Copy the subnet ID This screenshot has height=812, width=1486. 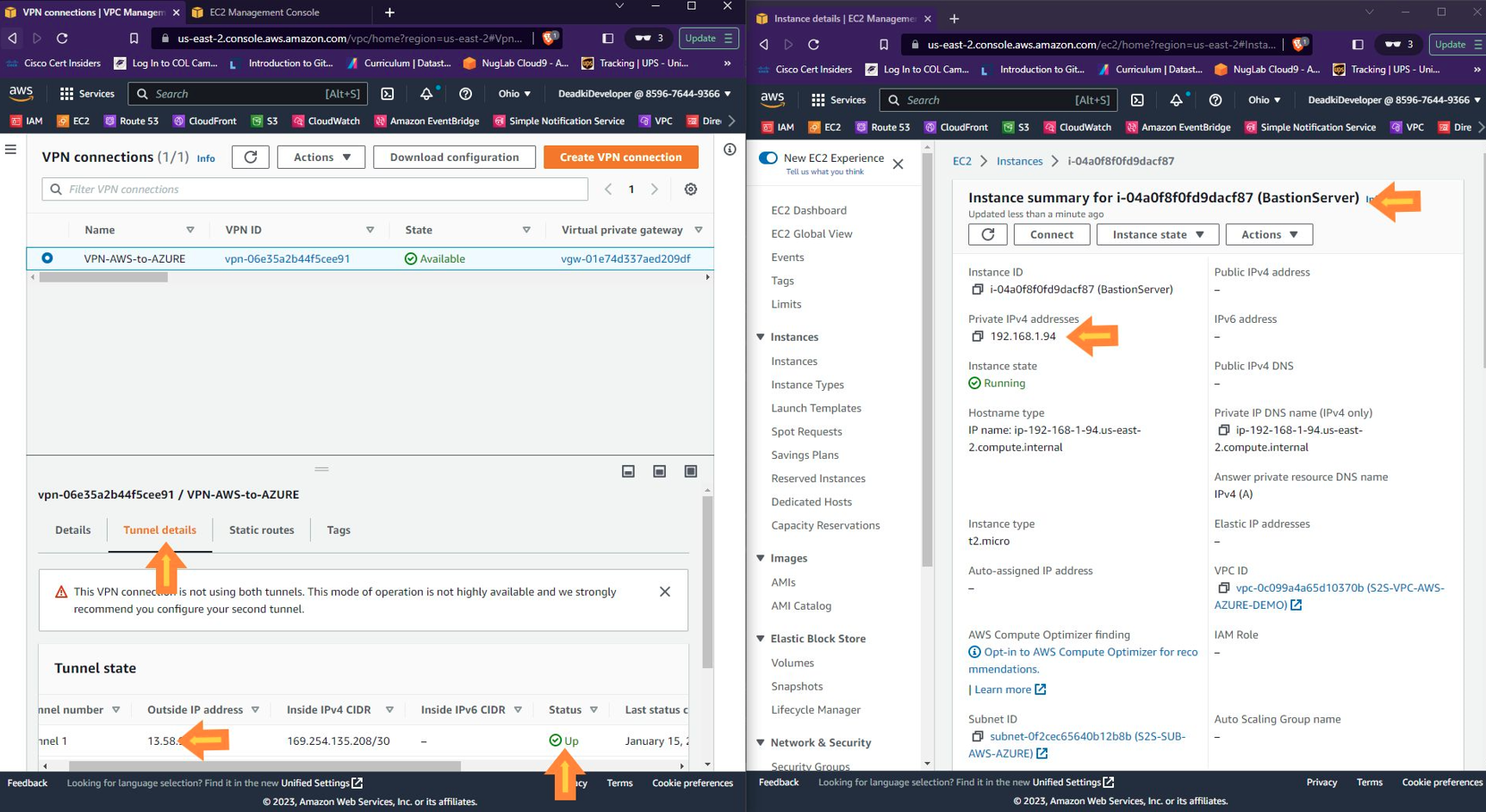click(977, 736)
